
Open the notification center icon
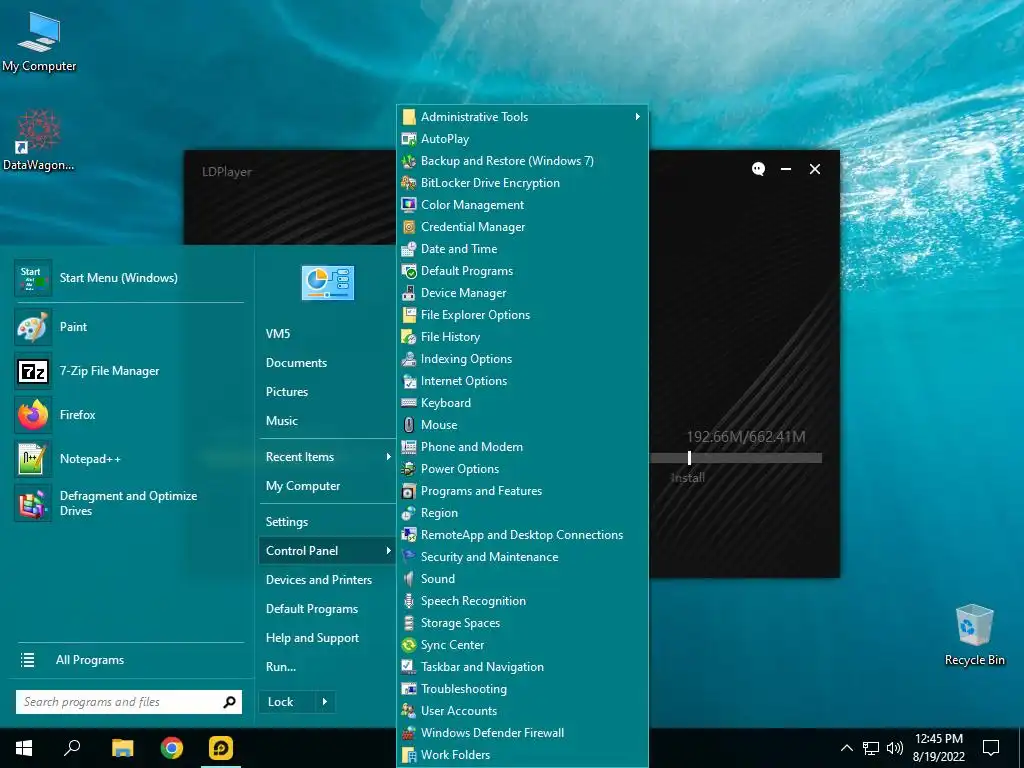click(x=991, y=748)
